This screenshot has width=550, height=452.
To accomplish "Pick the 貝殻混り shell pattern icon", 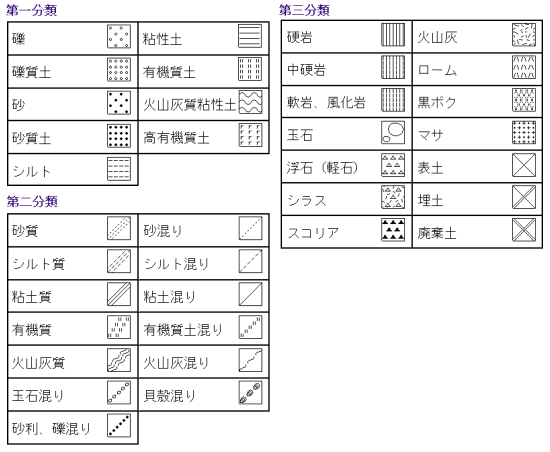I will 250,392.
